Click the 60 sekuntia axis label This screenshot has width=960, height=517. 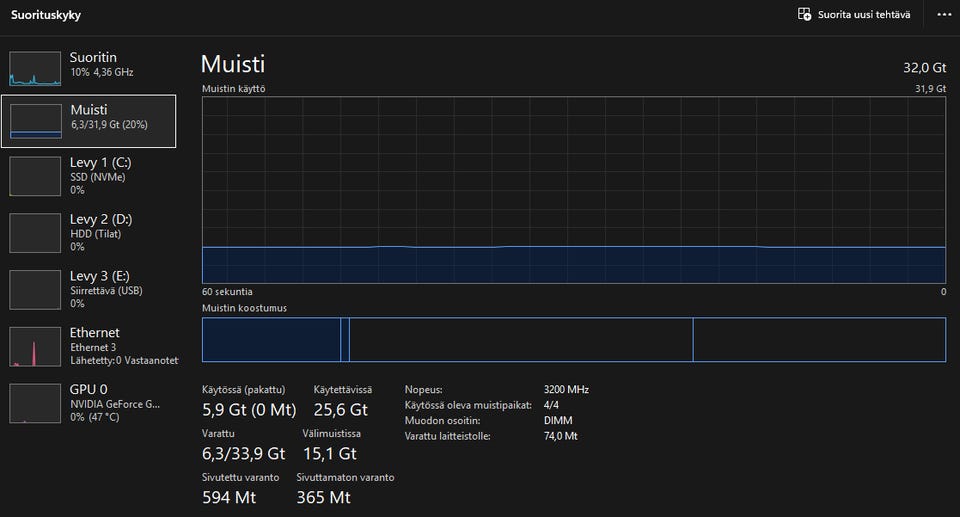pyautogui.click(x=227, y=292)
